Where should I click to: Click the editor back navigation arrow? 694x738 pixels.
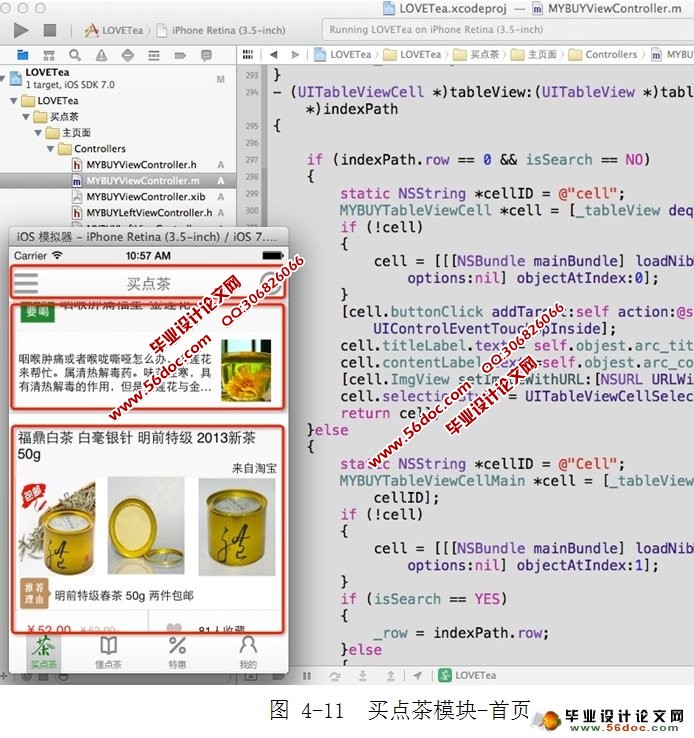coord(271,55)
